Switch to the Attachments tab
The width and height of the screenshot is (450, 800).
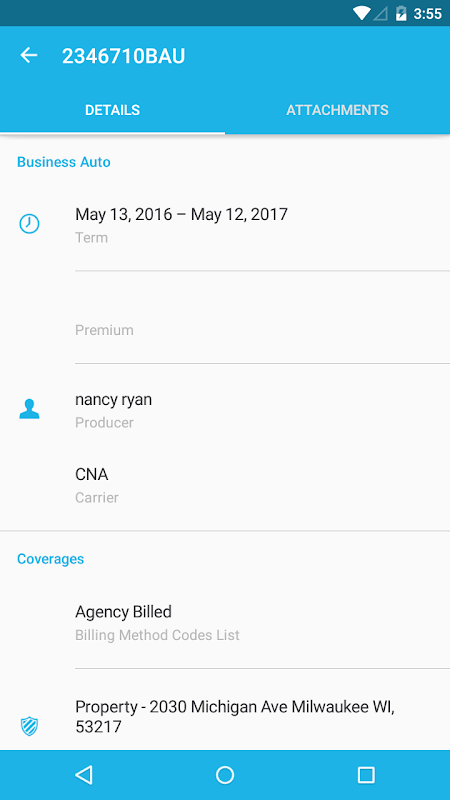[337, 110]
